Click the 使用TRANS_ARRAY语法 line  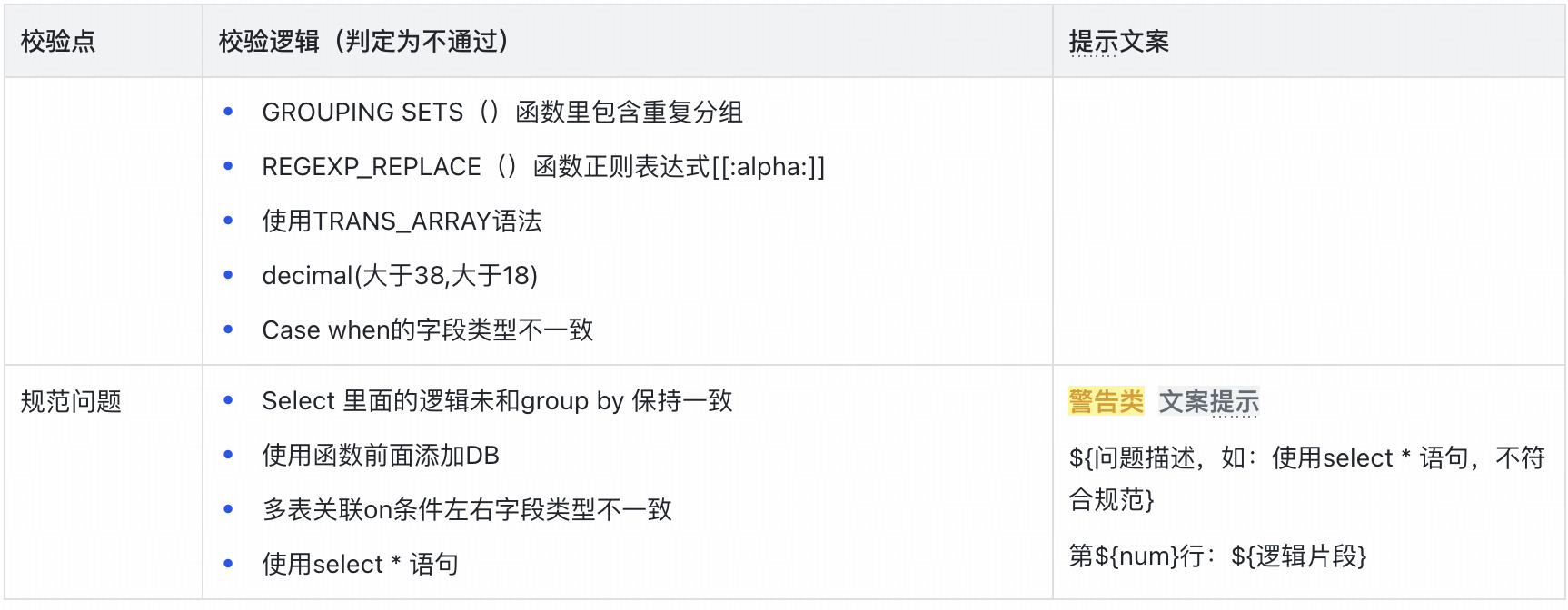pyautogui.click(x=402, y=221)
